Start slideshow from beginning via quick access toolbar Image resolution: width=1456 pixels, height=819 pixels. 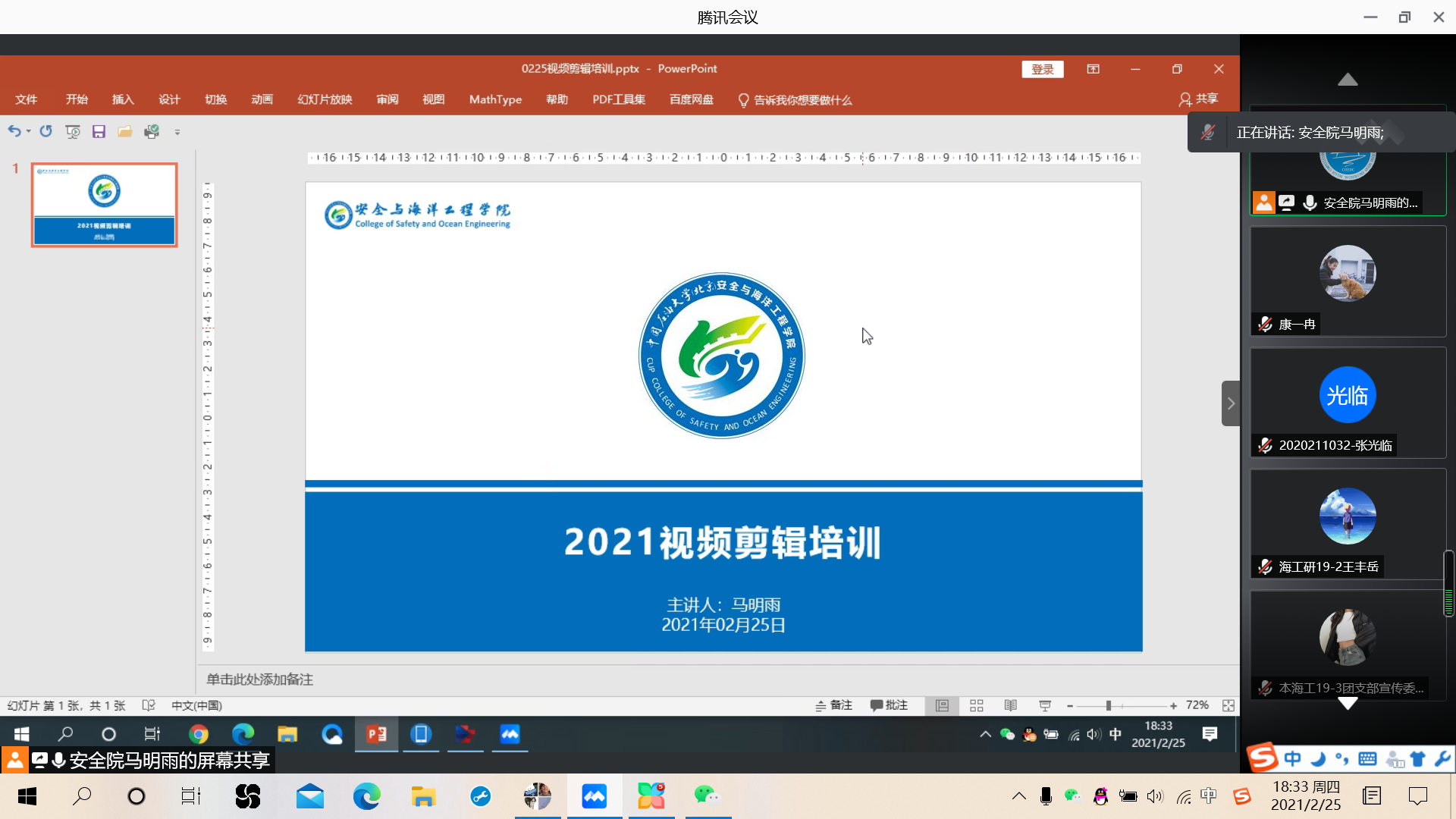(73, 130)
